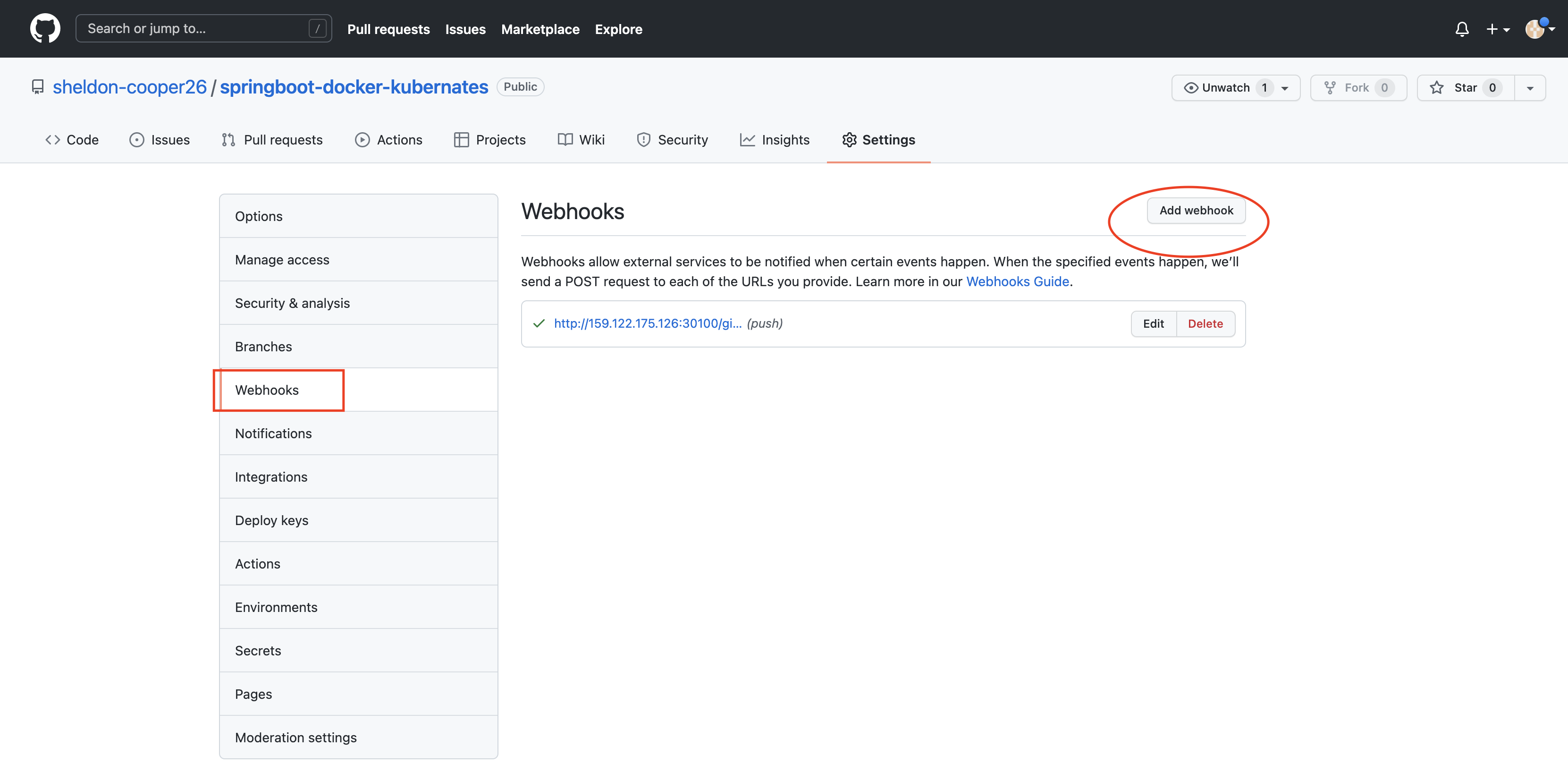Open the repository Actions tab

(388, 139)
